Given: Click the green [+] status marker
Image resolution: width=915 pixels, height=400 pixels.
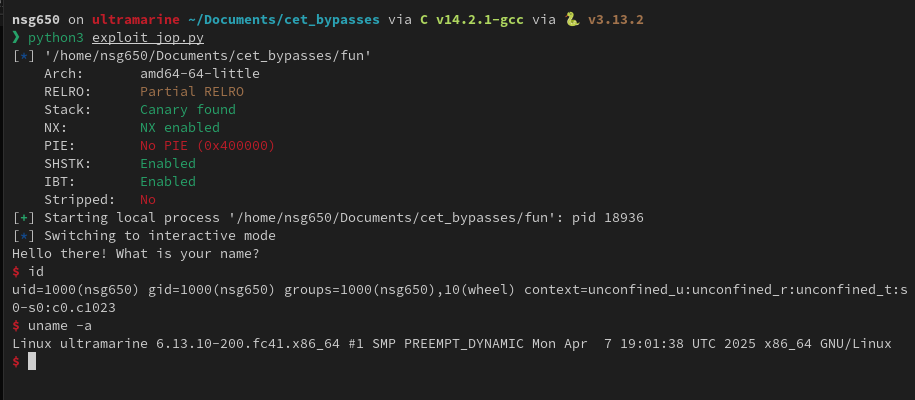Looking at the screenshot, I should [x=24, y=218].
